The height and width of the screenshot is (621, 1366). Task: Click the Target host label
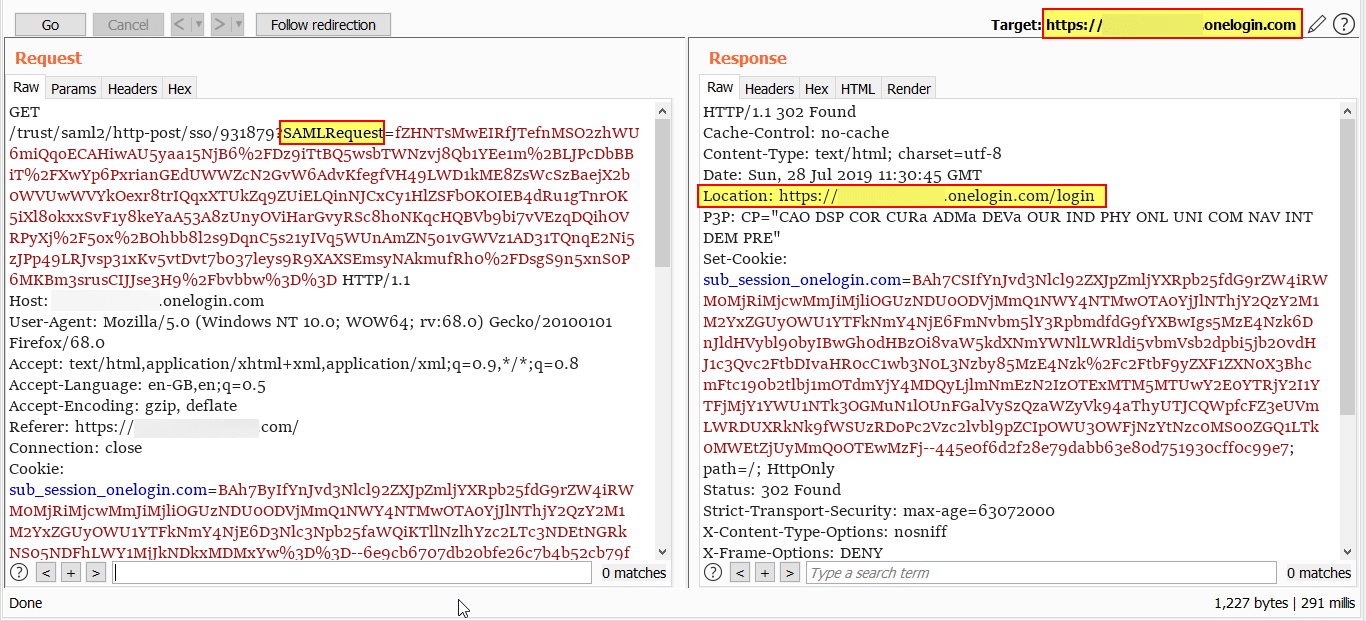(1172, 25)
